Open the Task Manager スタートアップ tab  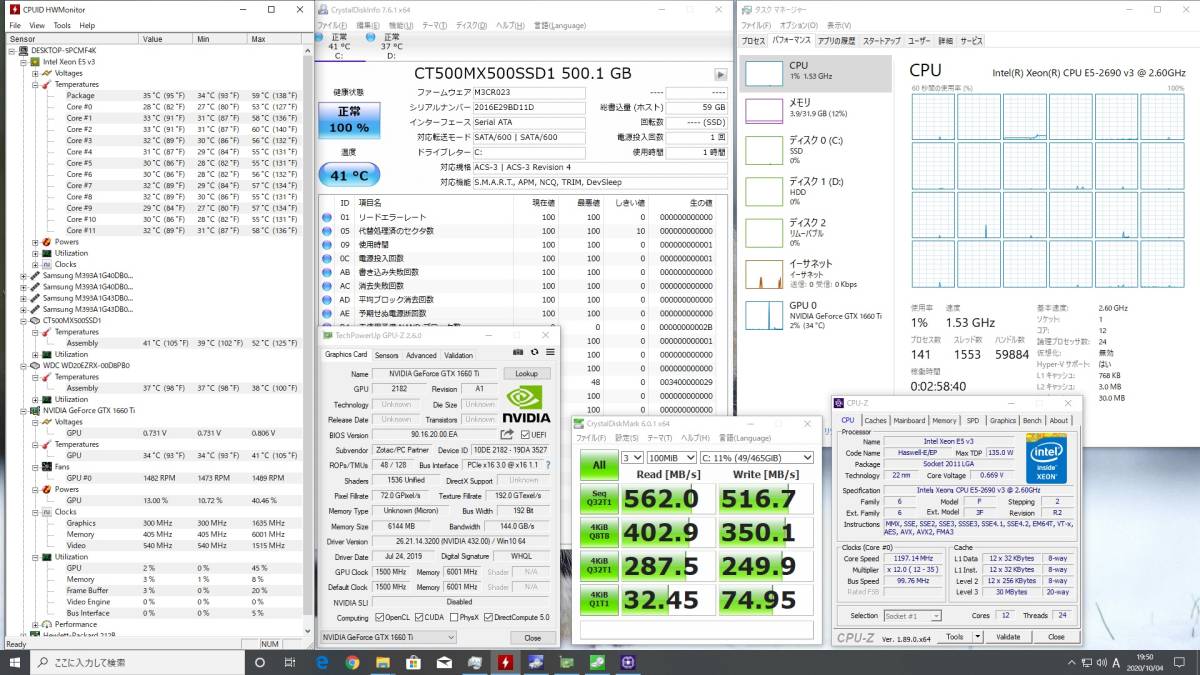point(881,41)
